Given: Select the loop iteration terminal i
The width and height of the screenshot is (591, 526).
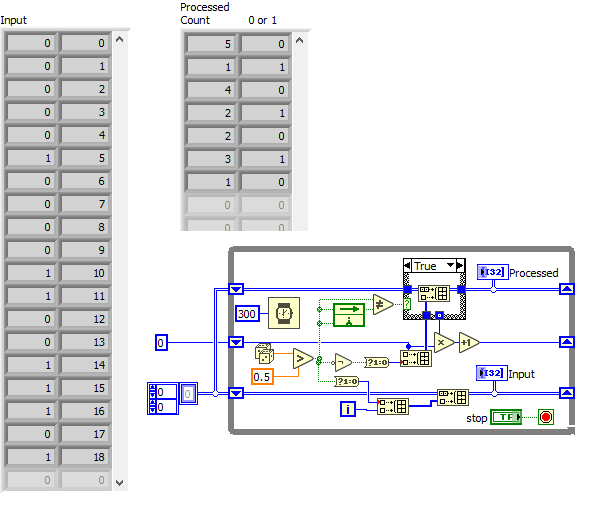Looking at the screenshot, I should coord(348,409).
